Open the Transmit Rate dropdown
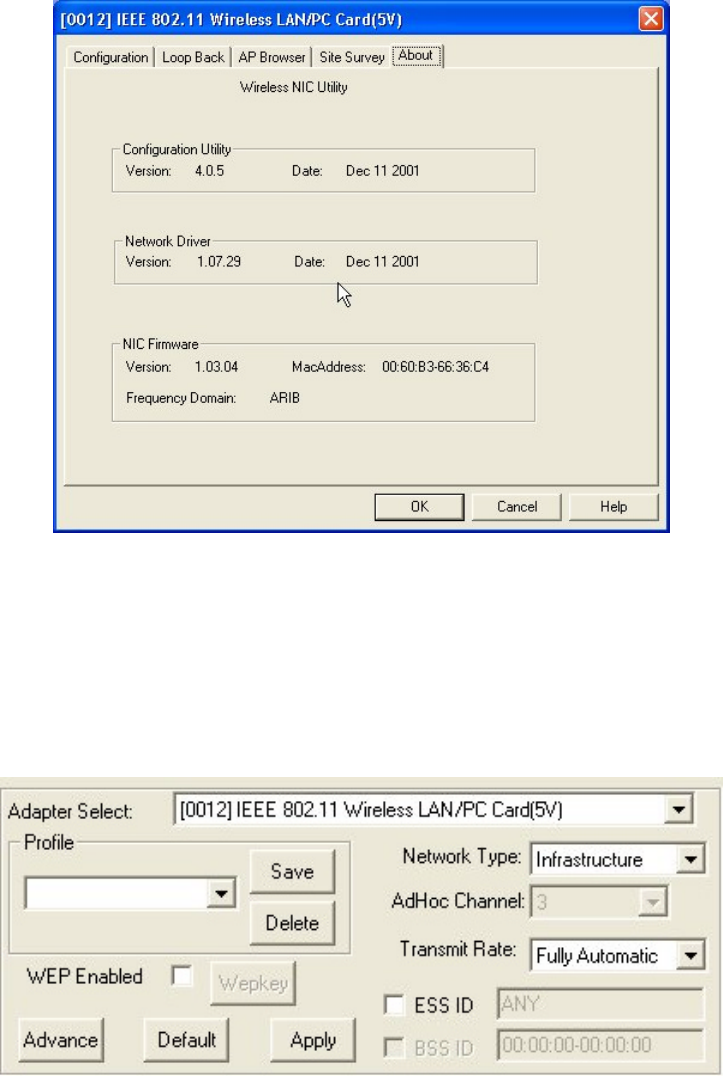 [x=690, y=955]
